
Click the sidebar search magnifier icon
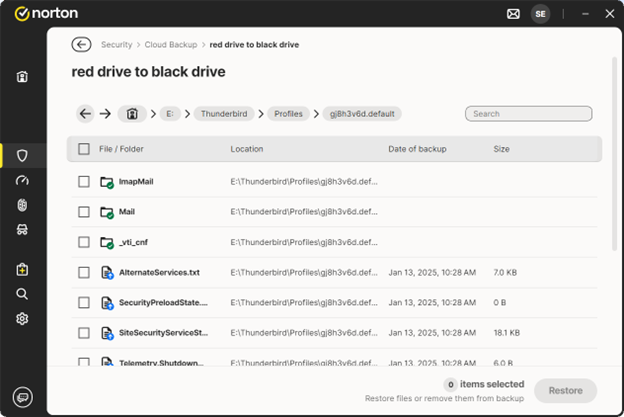tap(22, 294)
